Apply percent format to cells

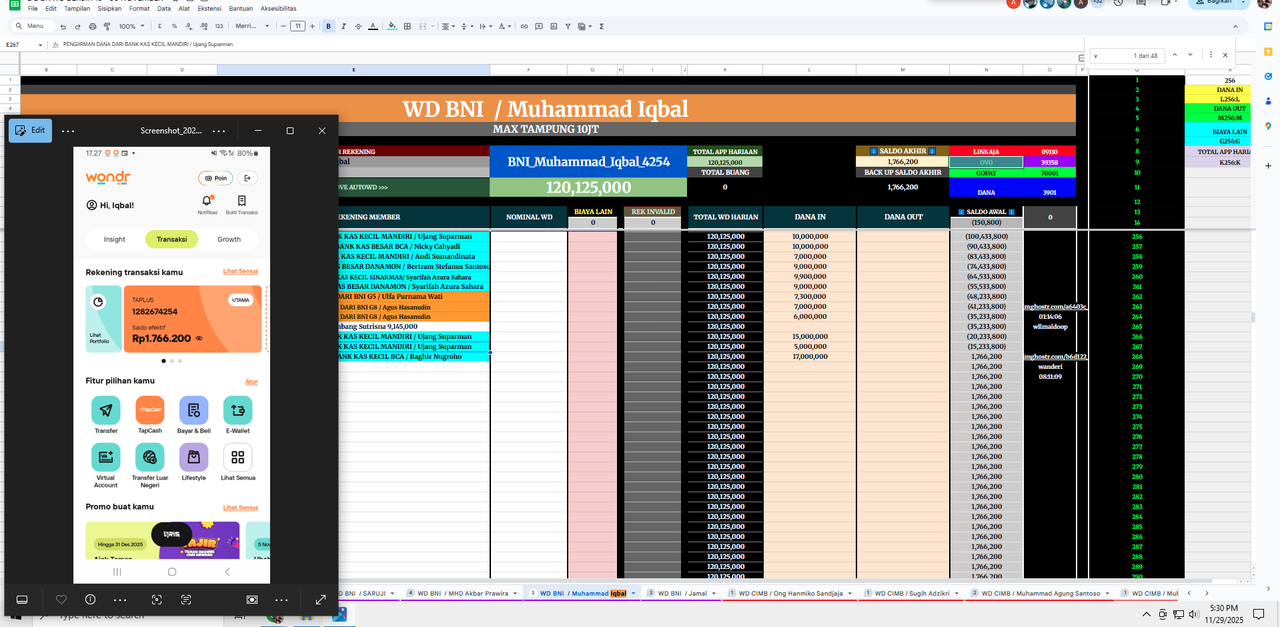174,26
